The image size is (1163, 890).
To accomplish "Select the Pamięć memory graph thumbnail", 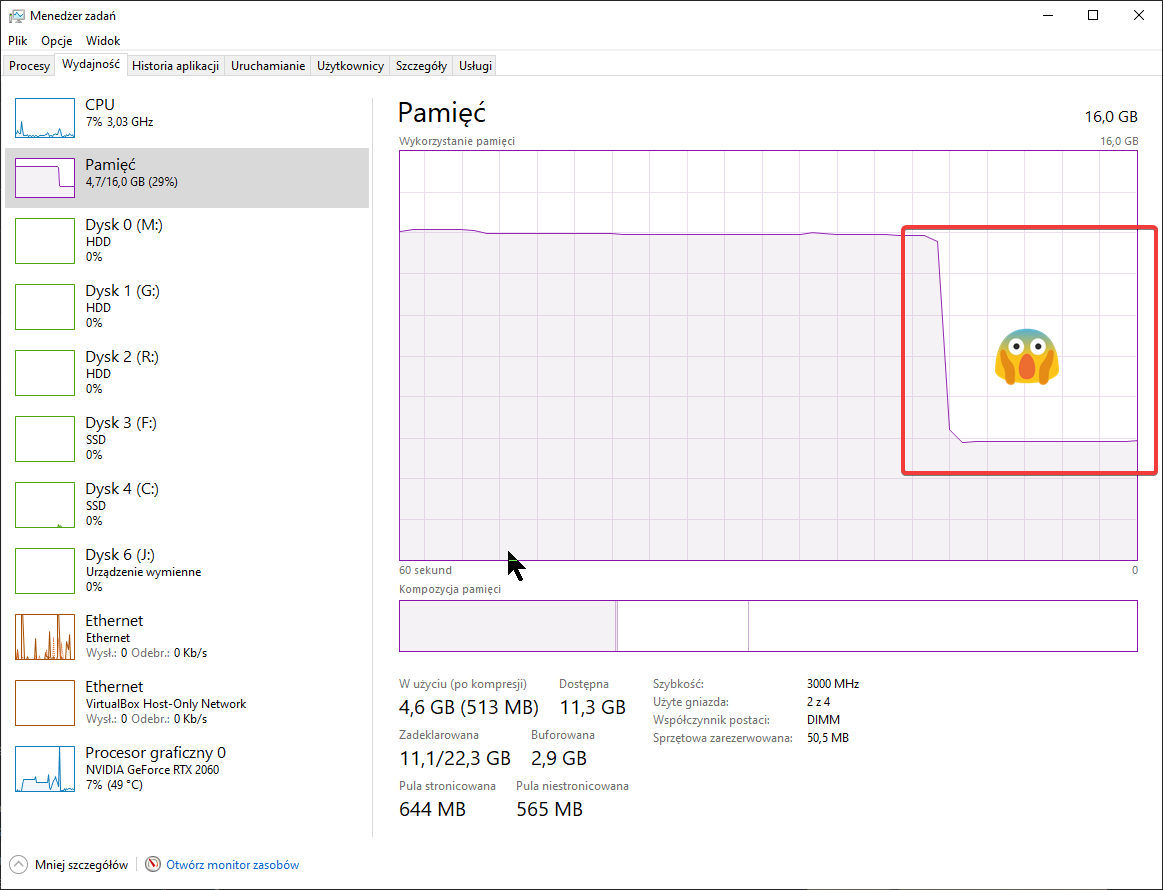I will [x=45, y=178].
